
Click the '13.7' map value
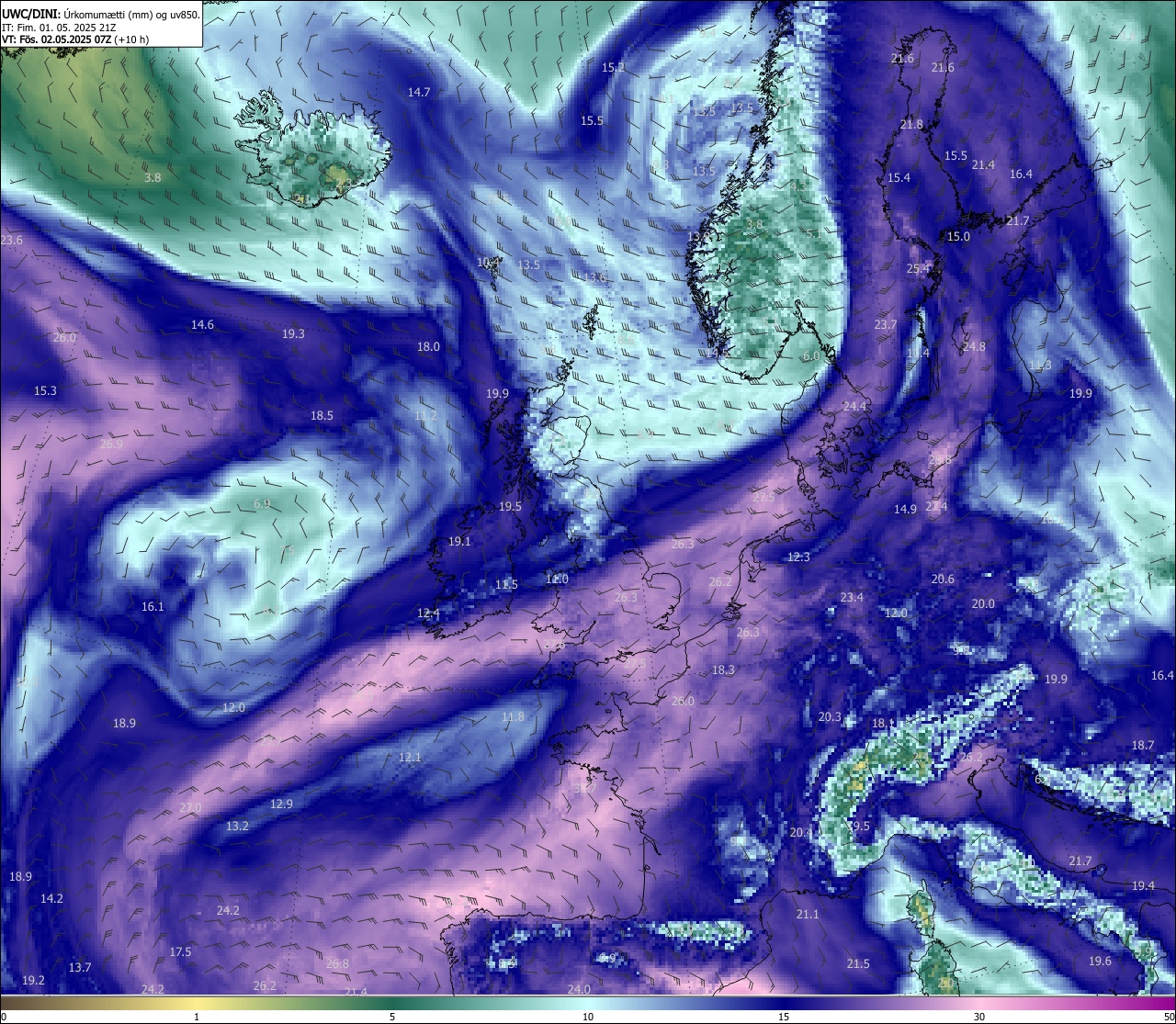point(80,968)
